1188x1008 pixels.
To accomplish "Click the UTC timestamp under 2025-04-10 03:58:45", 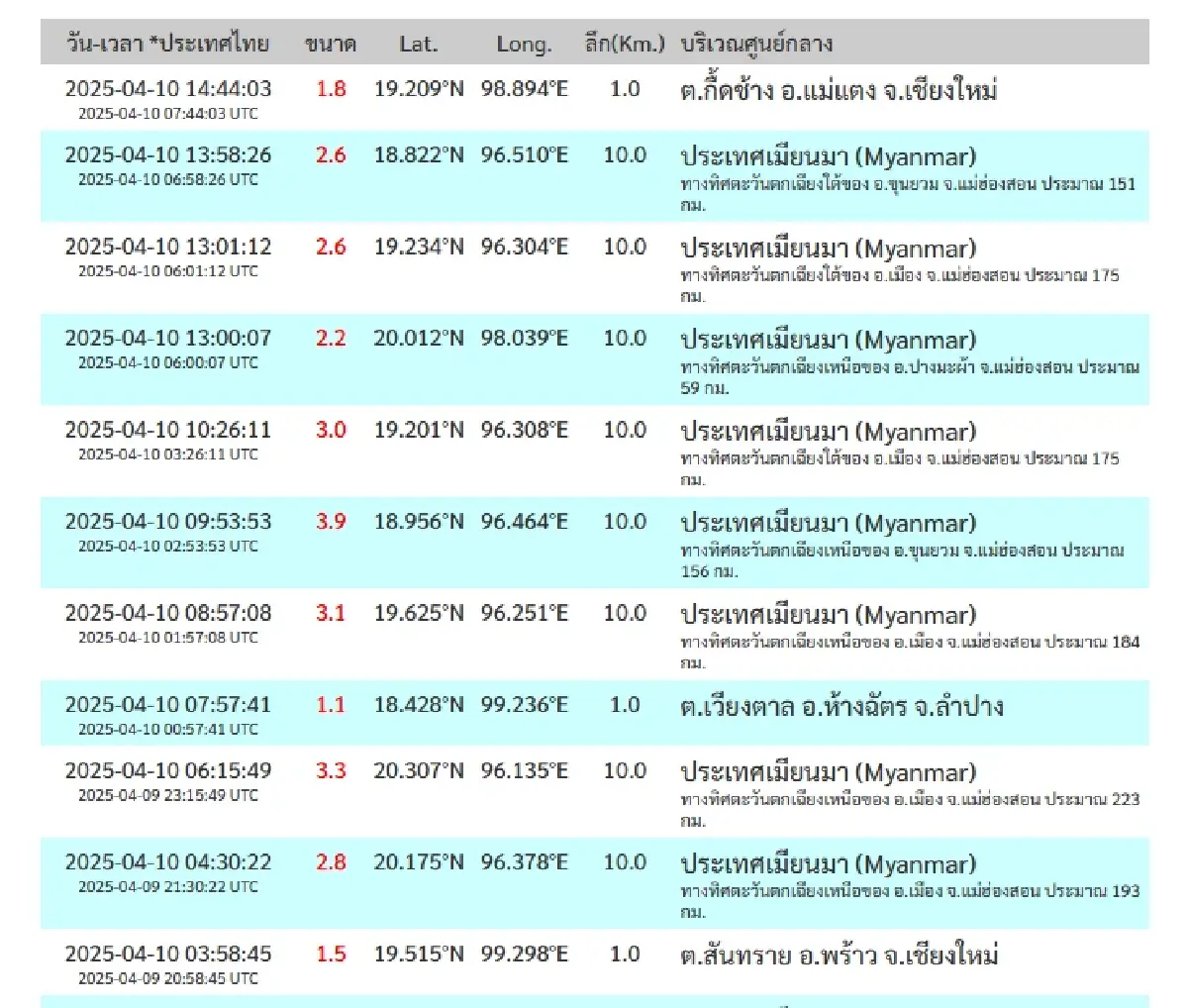I will [x=167, y=978].
